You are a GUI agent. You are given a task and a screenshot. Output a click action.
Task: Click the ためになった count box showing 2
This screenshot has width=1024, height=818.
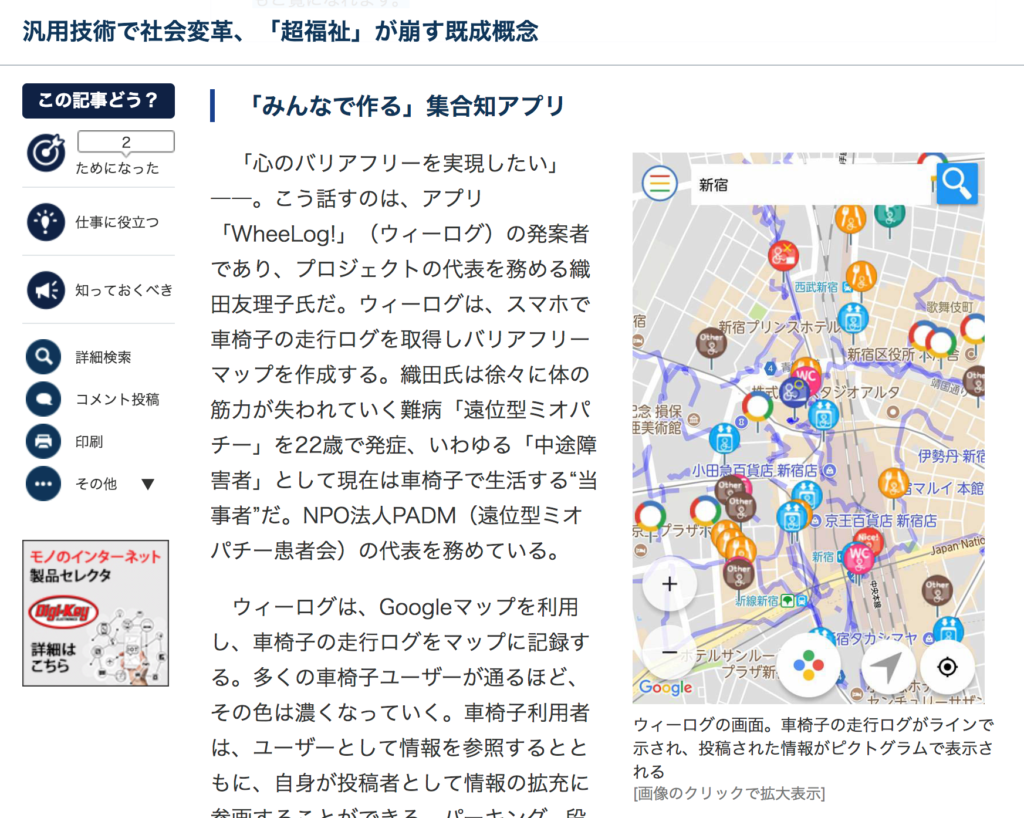(x=126, y=142)
